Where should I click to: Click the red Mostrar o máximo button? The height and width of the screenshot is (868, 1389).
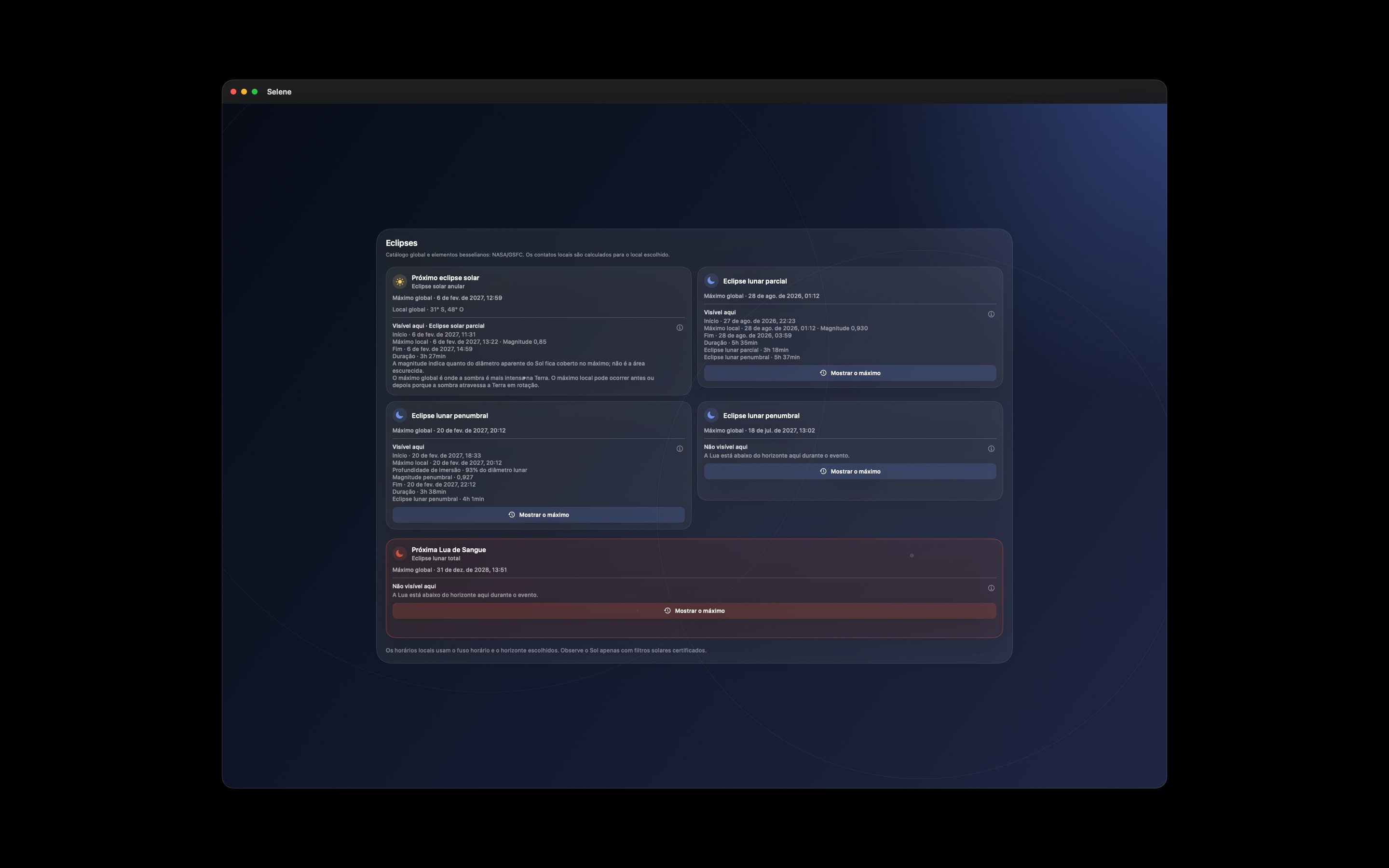coord(694,611)
